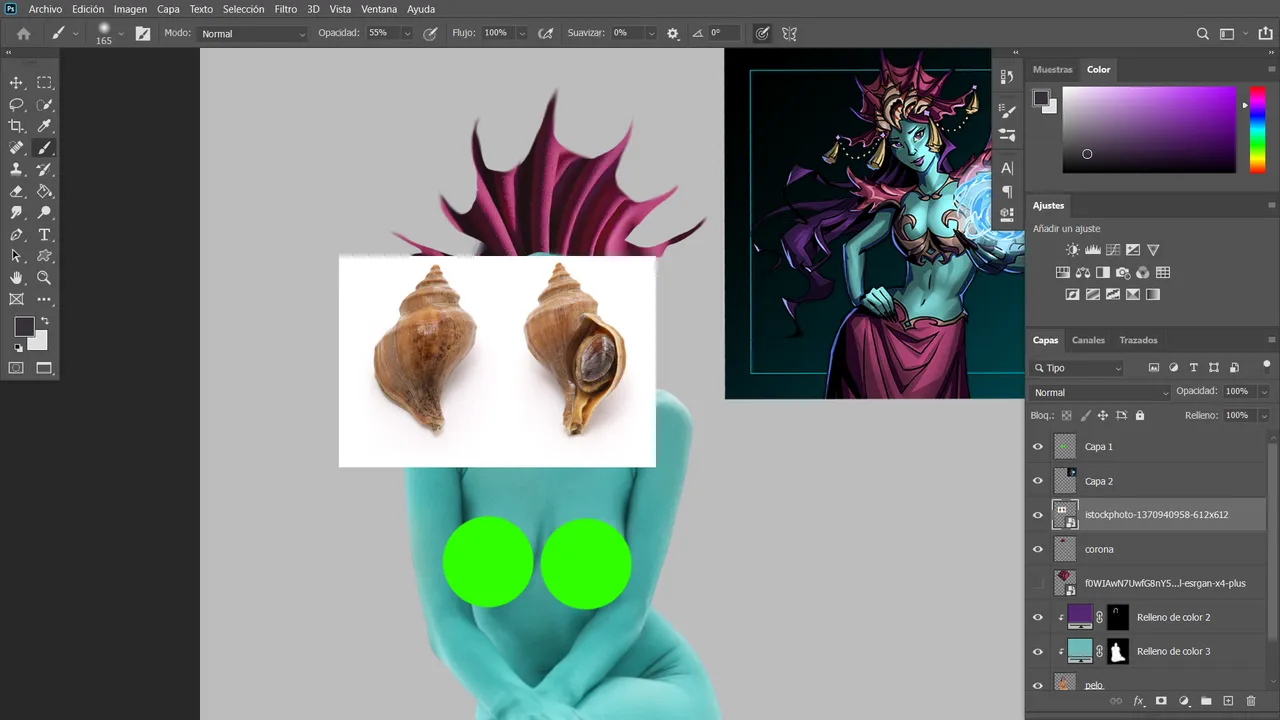The image size is (1280, 720).
Task: Select the Healing Brush tool
Action: pyautogui.click(x=16, y=148)
